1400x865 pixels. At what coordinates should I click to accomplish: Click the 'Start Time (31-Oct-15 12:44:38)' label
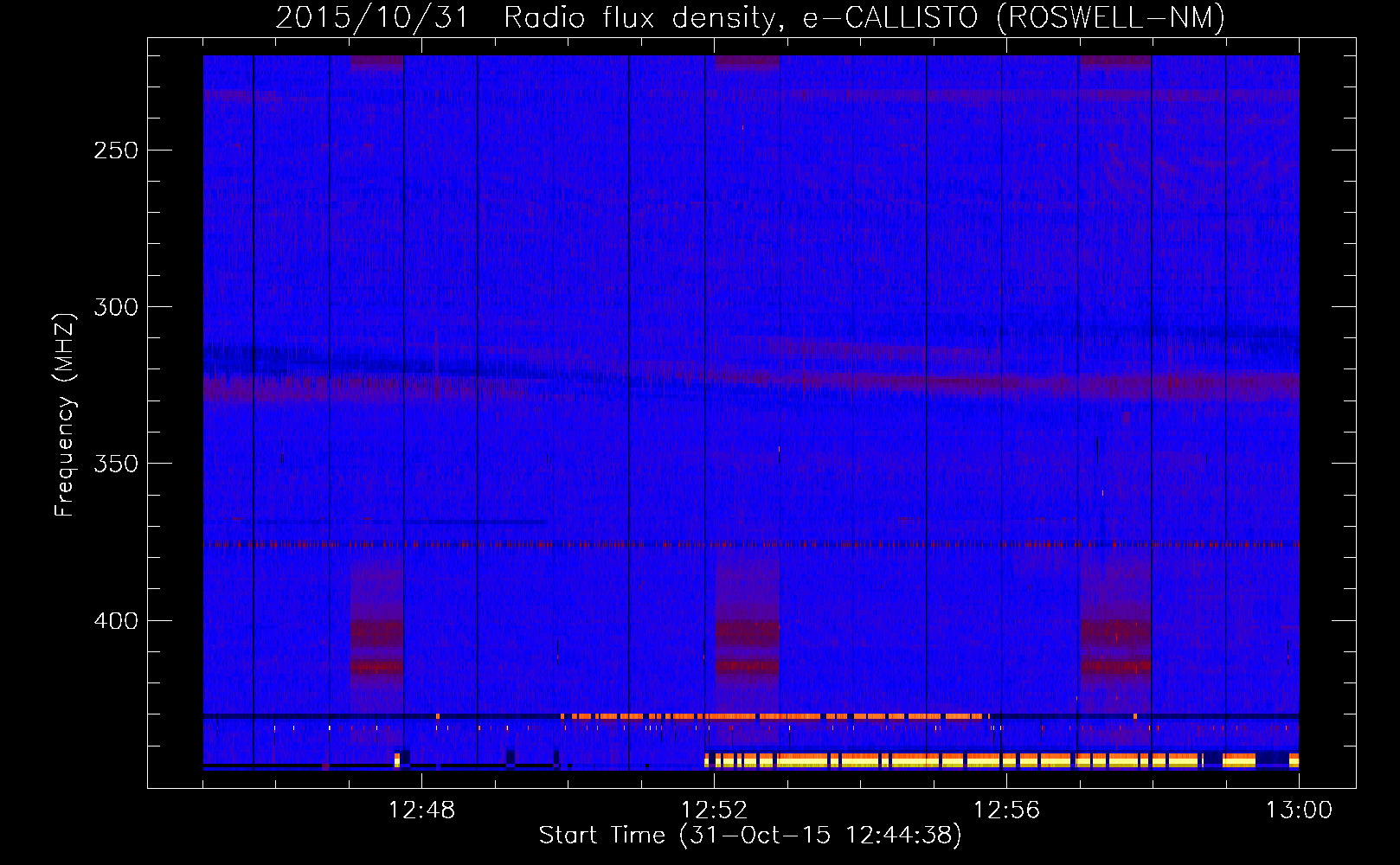pyautogui.click(x=750, y=836)
